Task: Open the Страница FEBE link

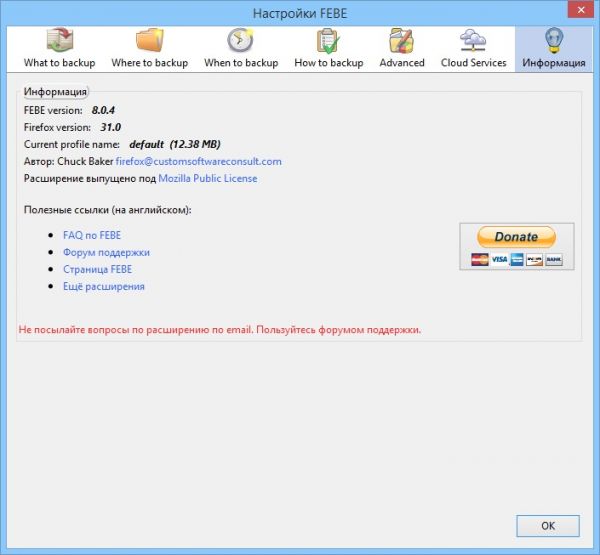Action: [98, 269]
